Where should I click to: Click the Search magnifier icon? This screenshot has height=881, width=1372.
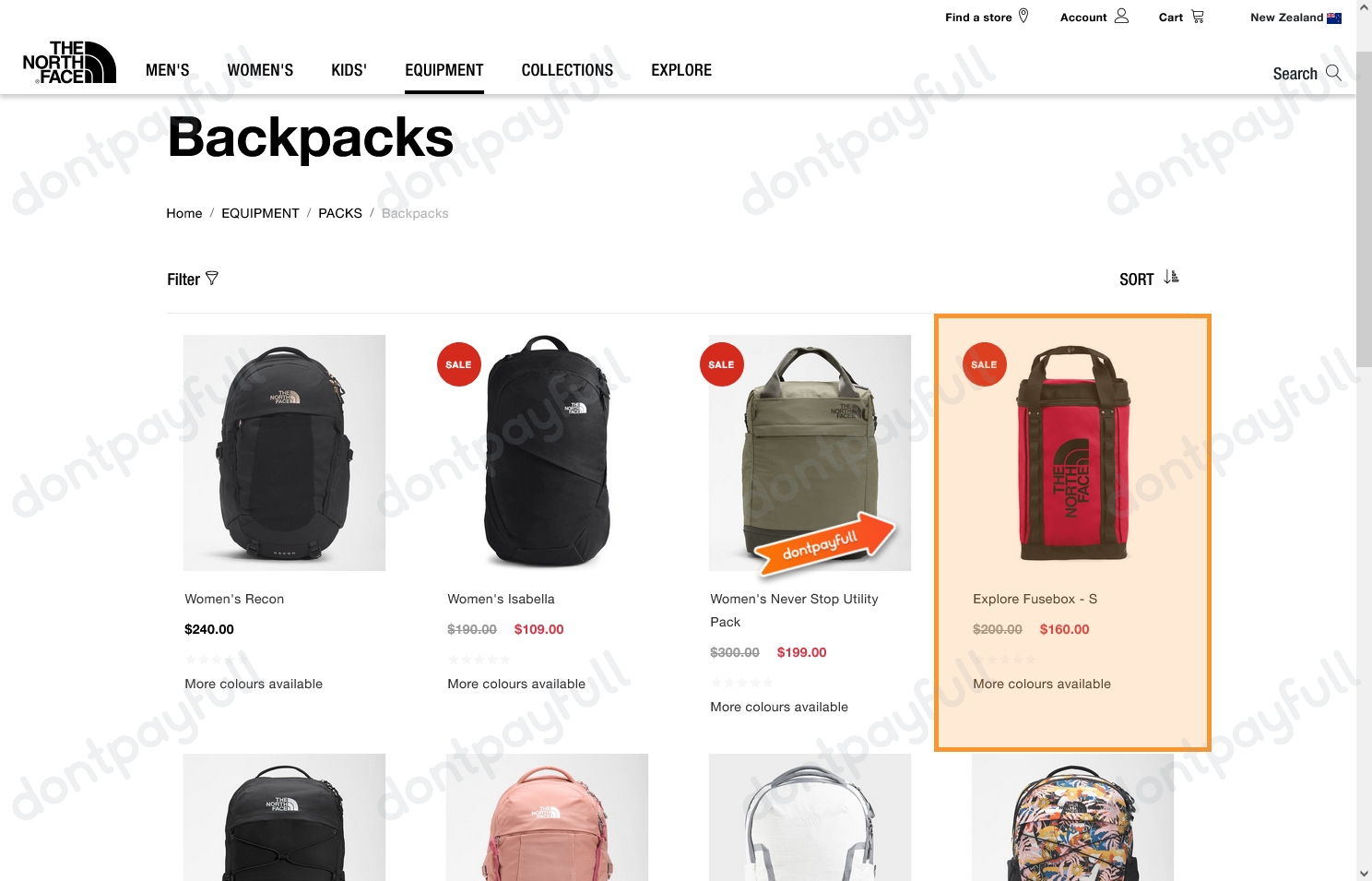pos(1333,73)
